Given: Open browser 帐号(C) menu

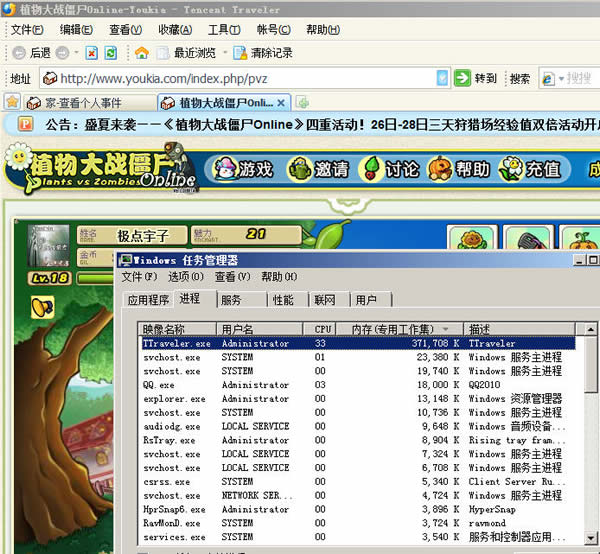Looking at the screenshot, I should (274, 29).
